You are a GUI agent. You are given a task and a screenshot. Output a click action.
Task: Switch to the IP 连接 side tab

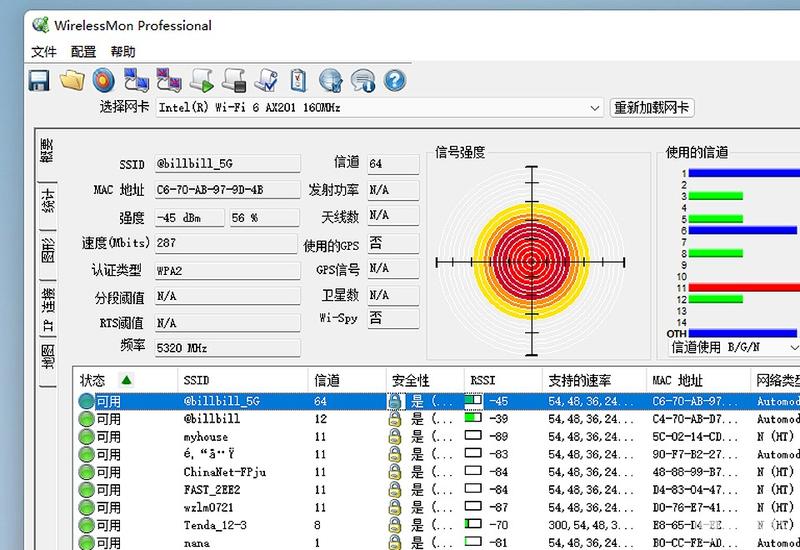[x=47, y=308]
